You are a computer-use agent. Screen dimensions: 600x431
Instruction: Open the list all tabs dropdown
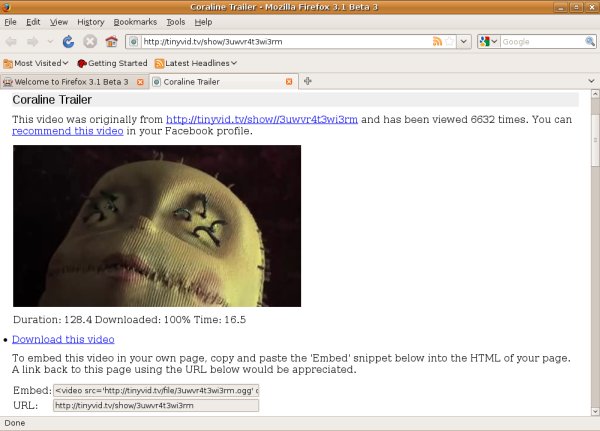pyautogui.click(x=592, y=81)
